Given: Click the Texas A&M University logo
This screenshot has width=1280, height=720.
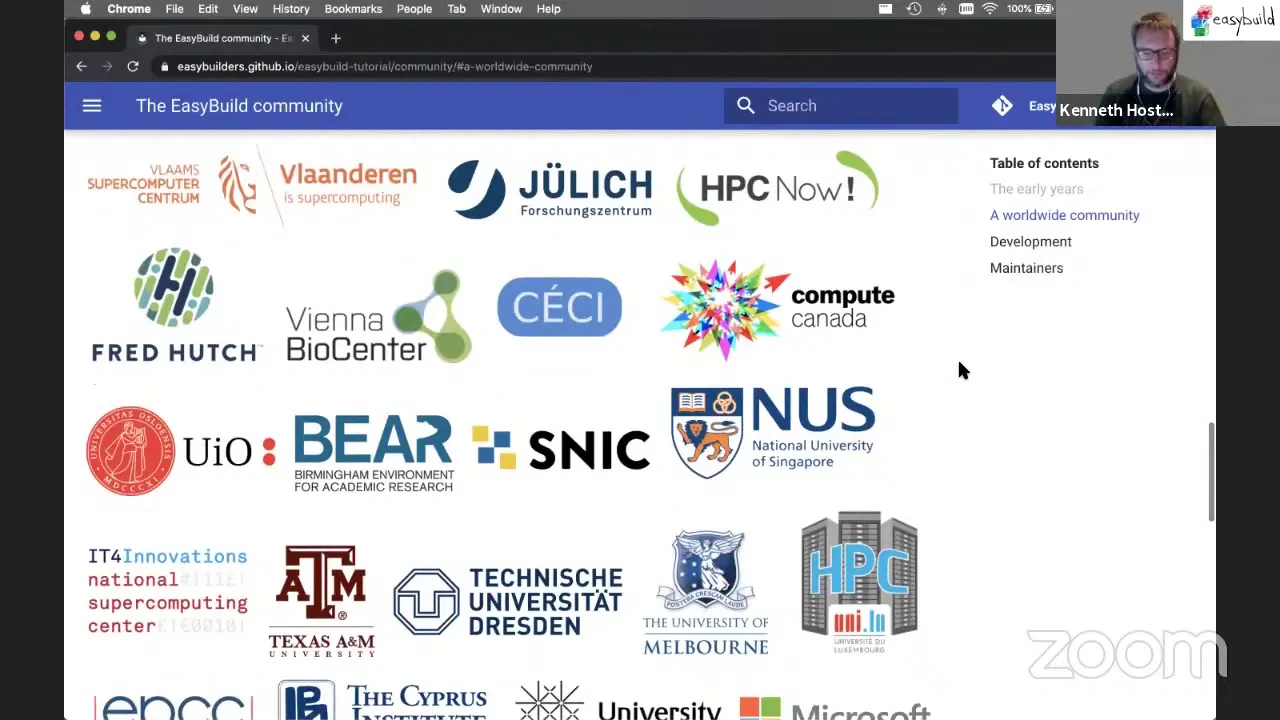Looking at the screenshot, I should [x=321, y=601].
